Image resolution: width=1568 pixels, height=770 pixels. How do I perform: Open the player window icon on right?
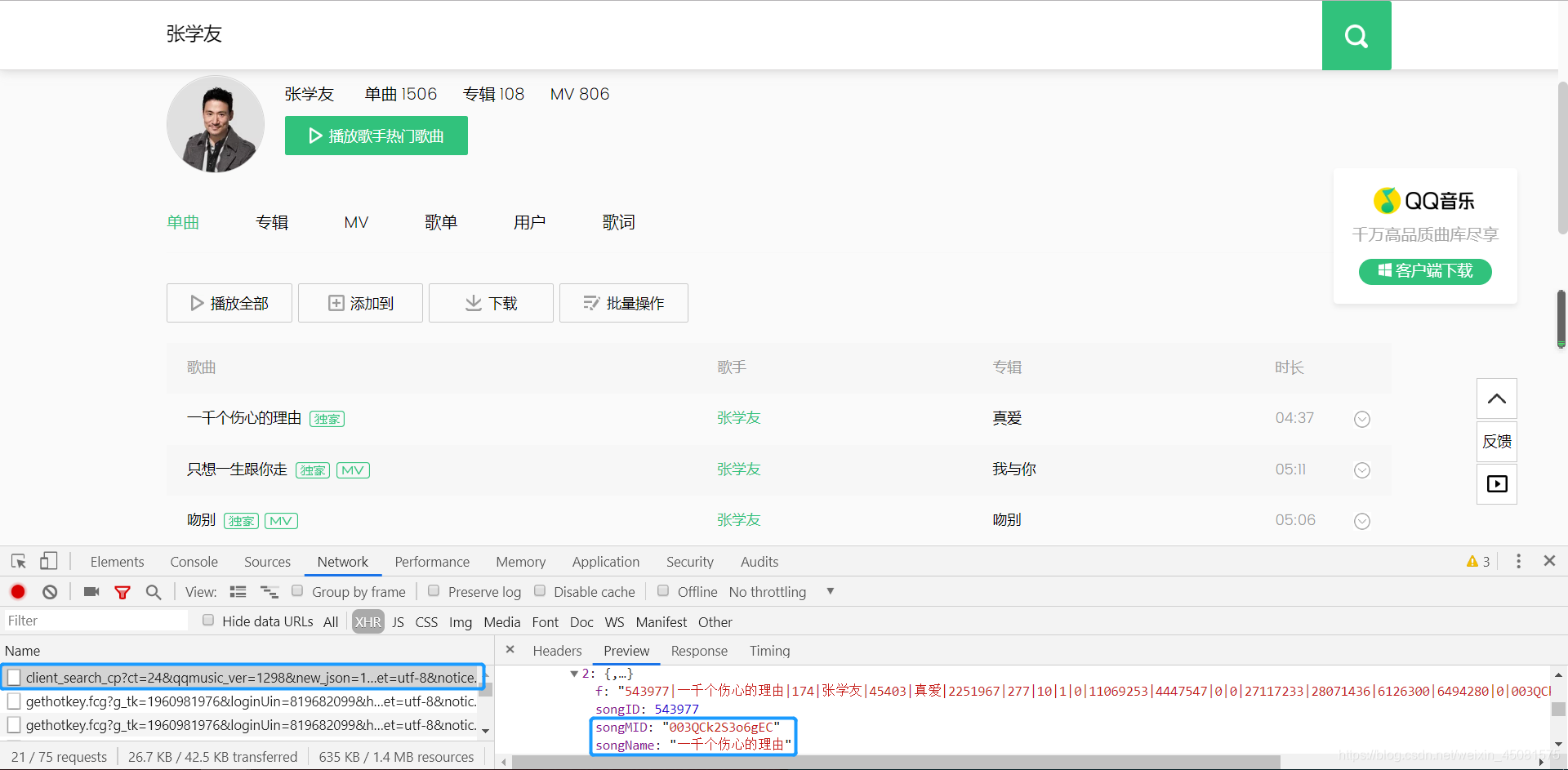(1497, 484)
